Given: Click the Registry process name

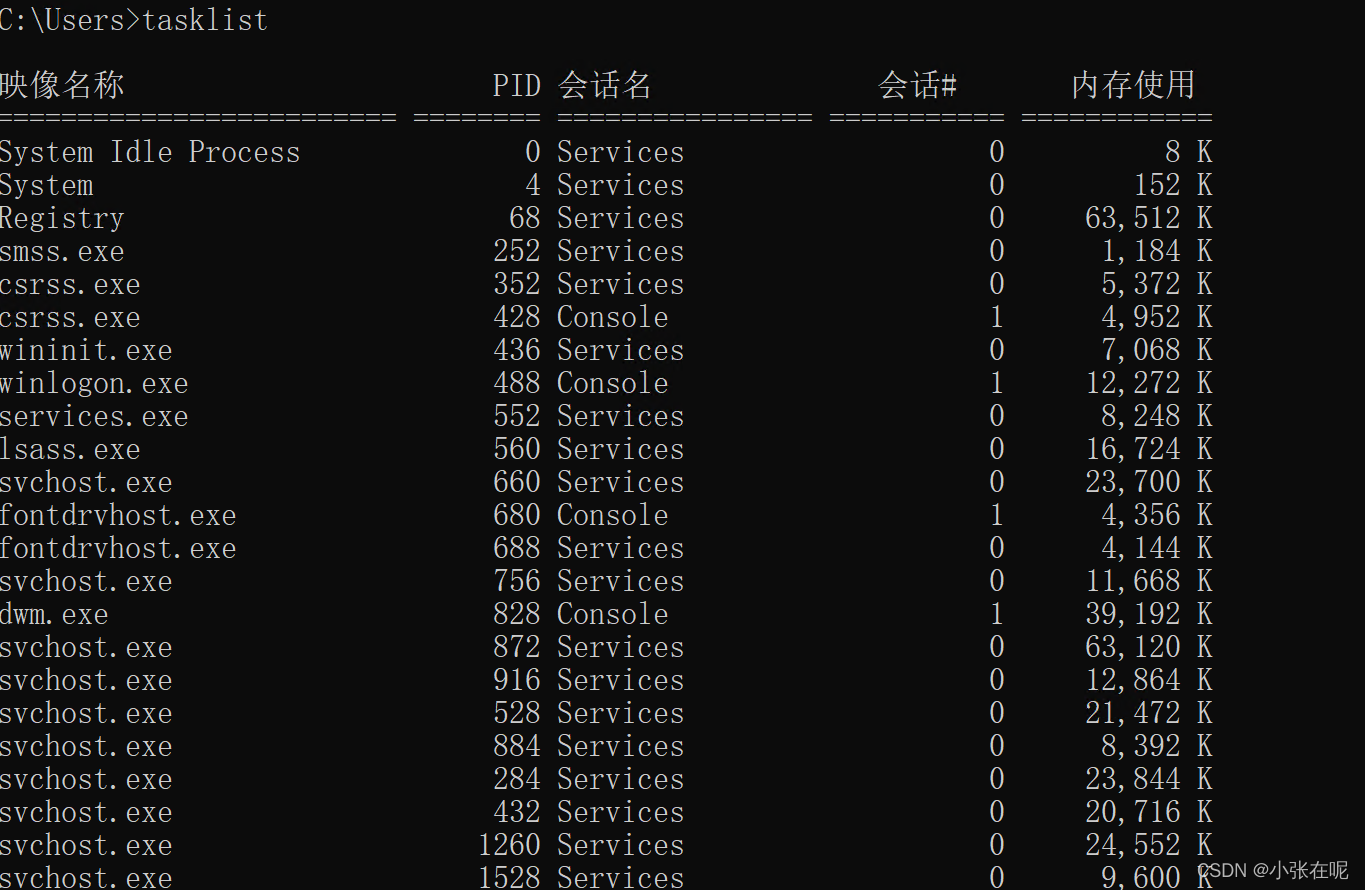Looking at the screenshot, I should 62,218.
